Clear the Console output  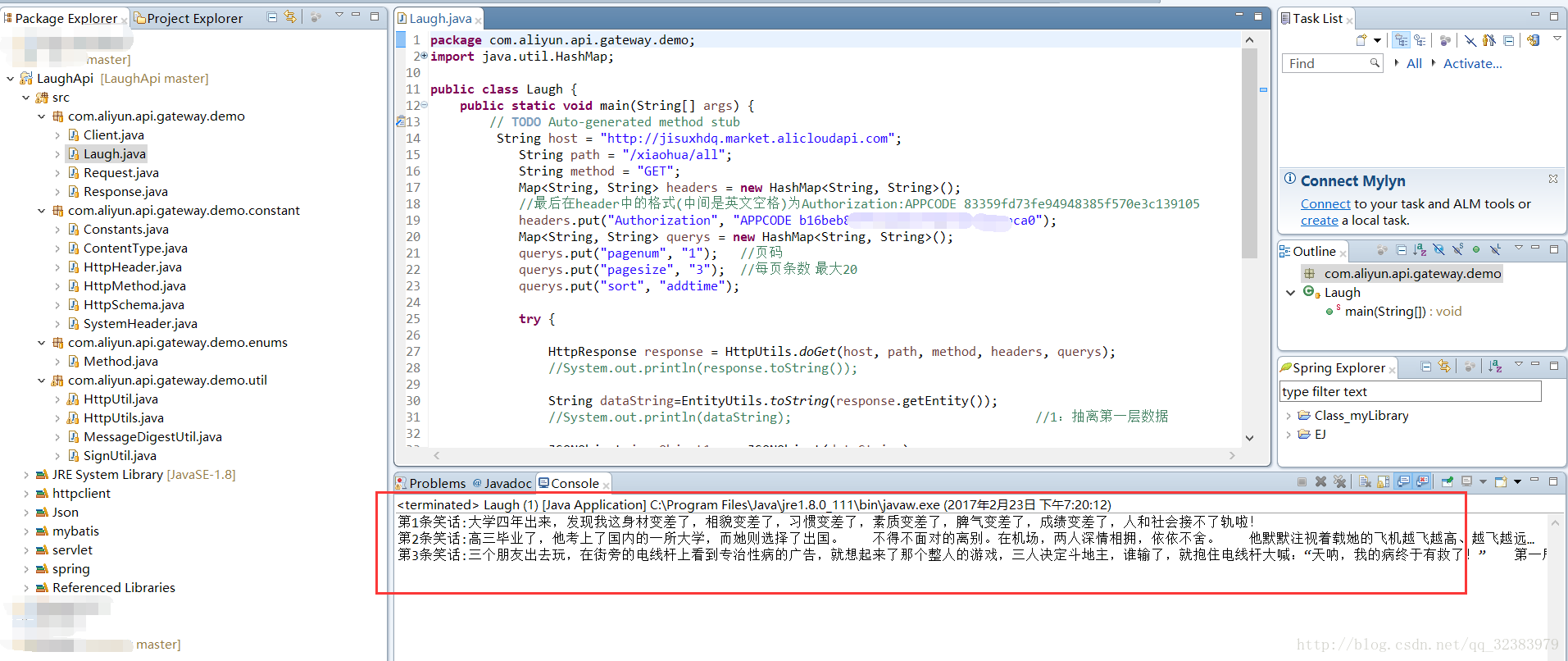[1365, 481]
